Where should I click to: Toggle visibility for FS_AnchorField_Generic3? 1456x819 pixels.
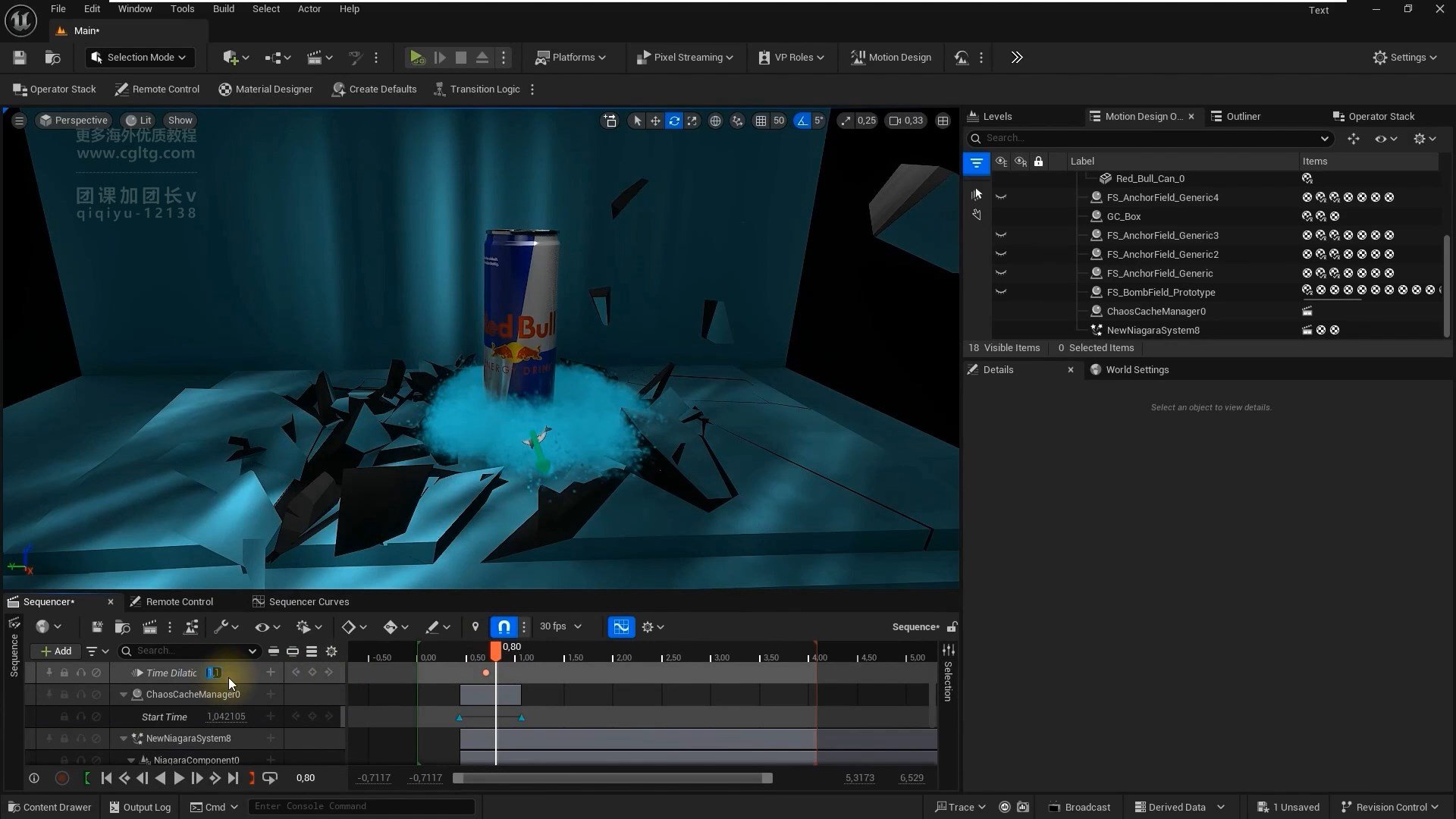(x=1001, y=235)
